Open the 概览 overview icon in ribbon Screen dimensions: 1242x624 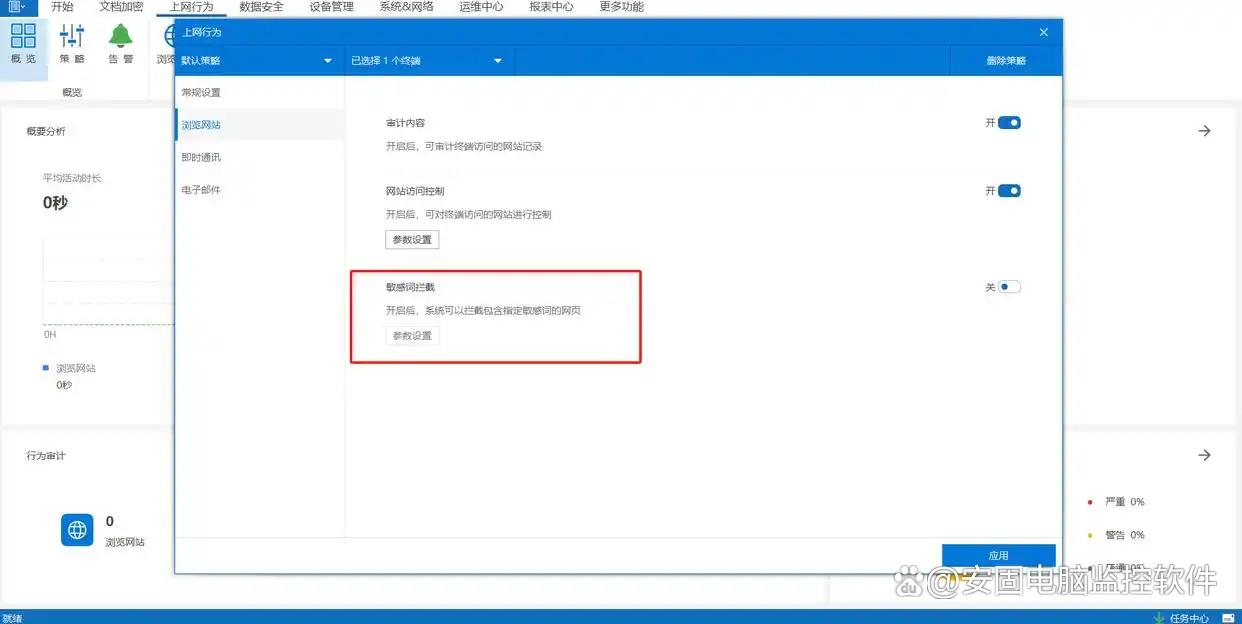click(23, 44)
